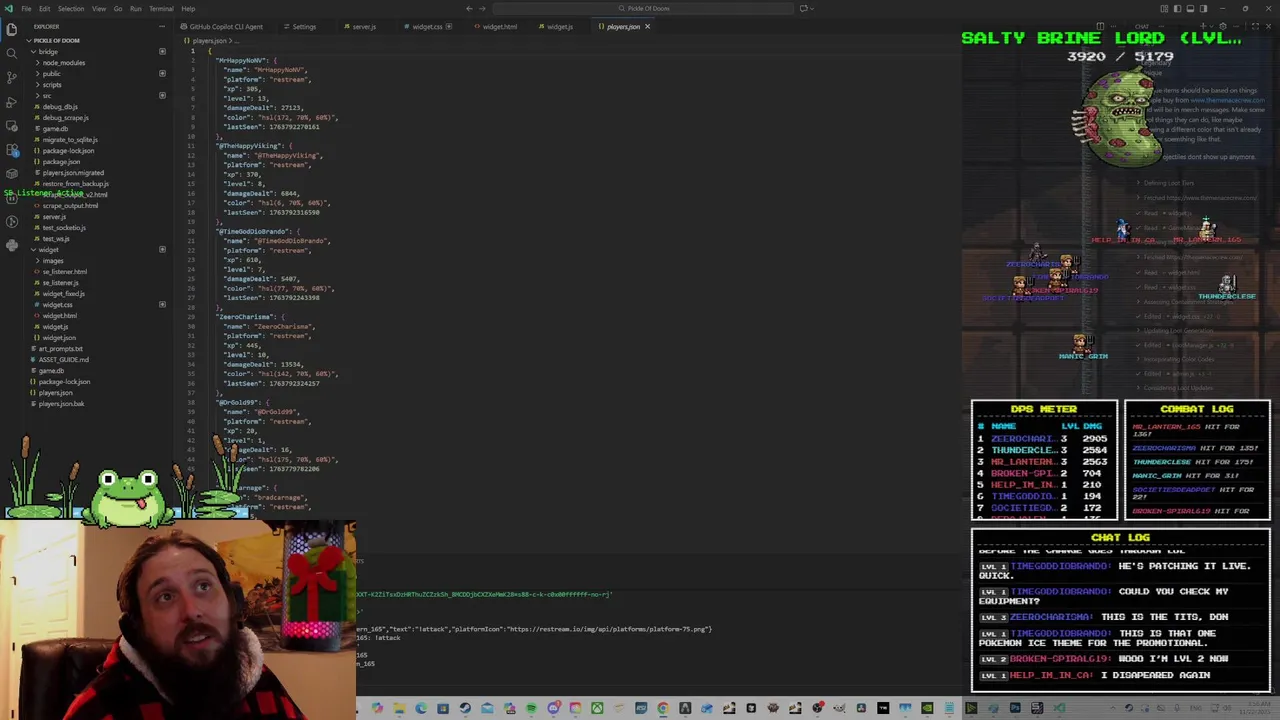
Task: Open the Run and Debug view
Action: tap(12, 101)
